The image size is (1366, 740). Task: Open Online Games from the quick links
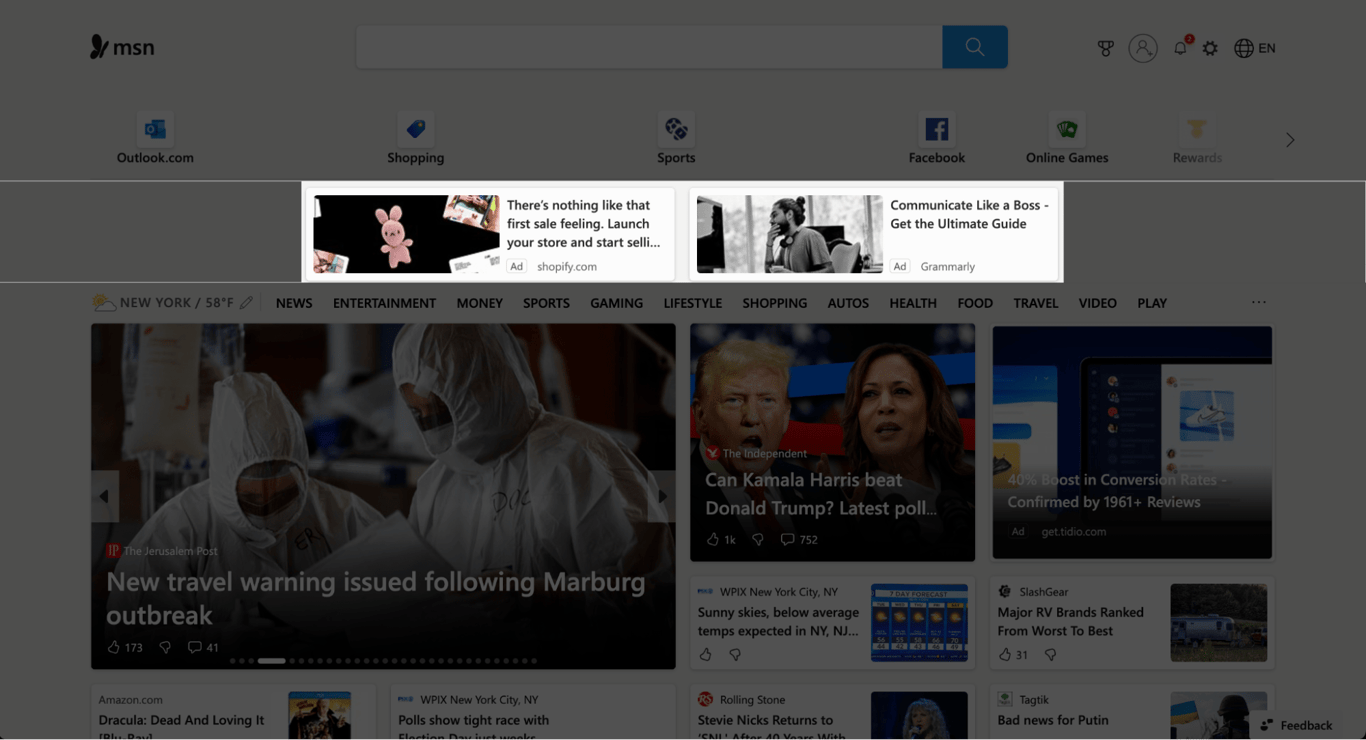tap(1066, 135)
